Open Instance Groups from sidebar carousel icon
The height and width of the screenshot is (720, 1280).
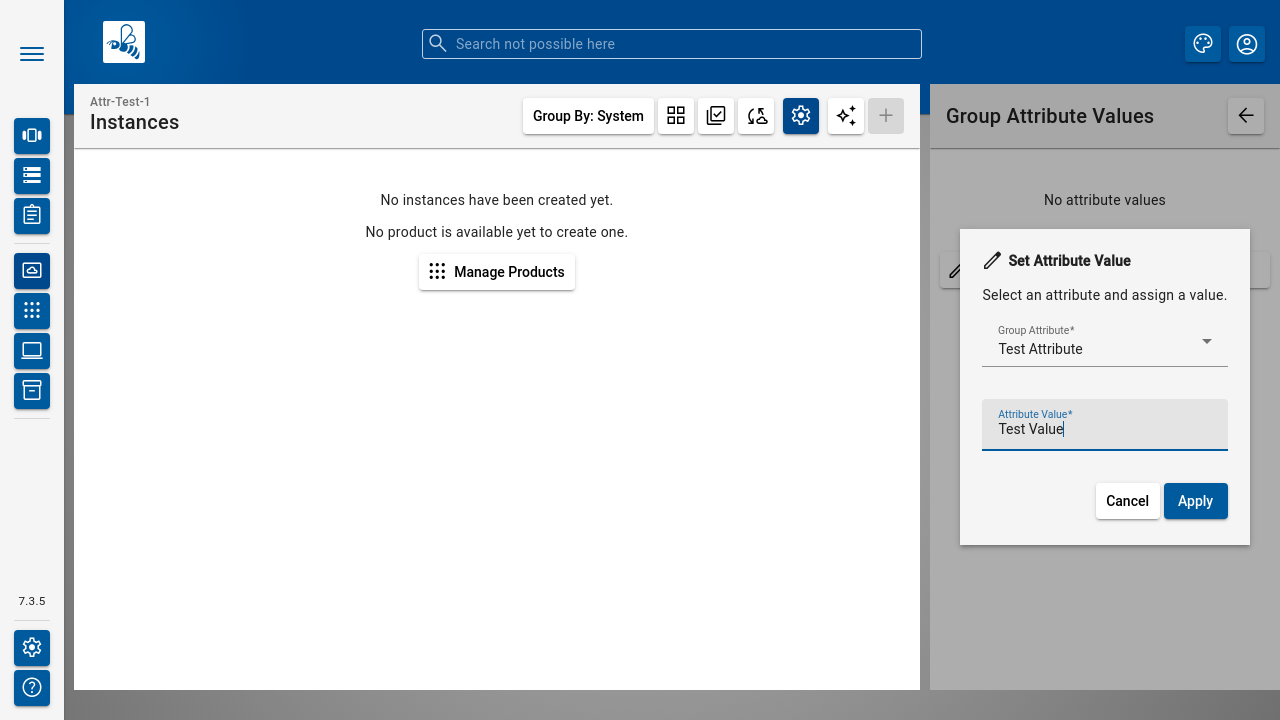pyautogui.click(x=32, y=136)
